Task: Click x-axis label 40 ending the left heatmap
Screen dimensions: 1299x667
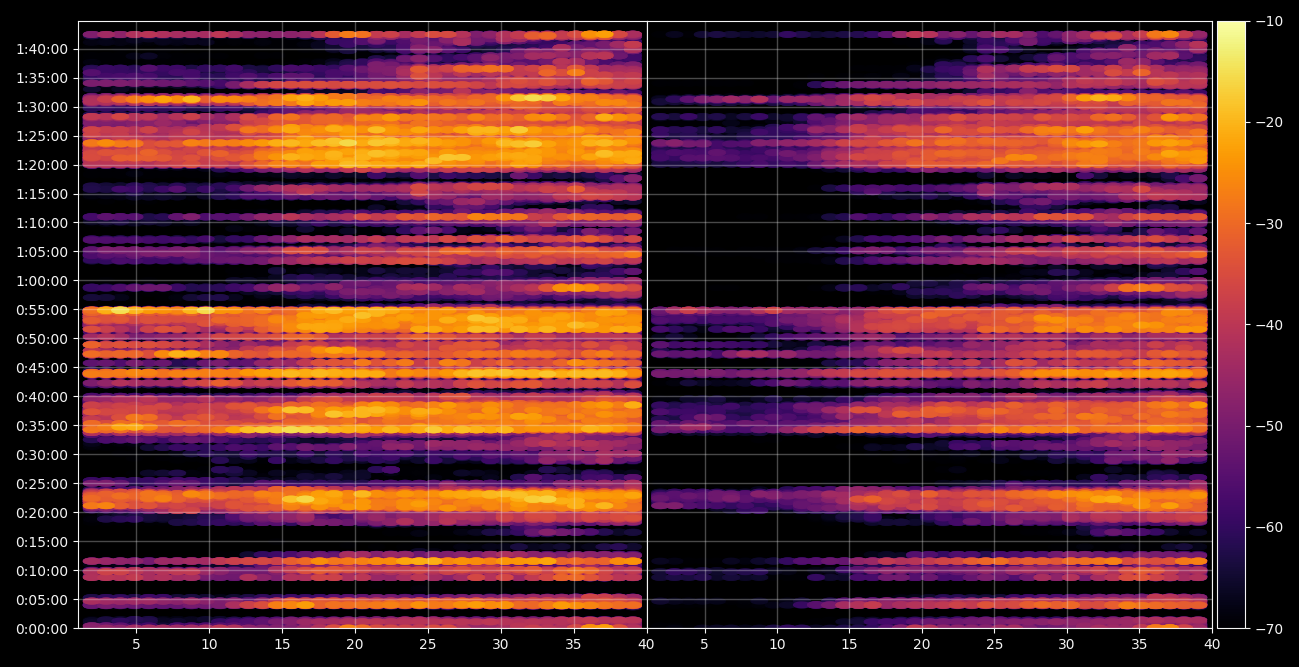Action: (646, 645)
